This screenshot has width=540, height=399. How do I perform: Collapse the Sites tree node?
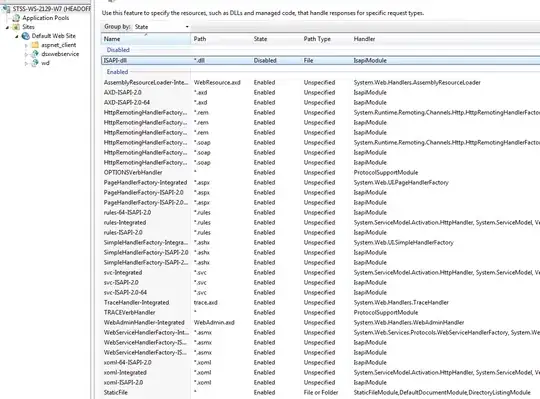[x=7, y=27]
